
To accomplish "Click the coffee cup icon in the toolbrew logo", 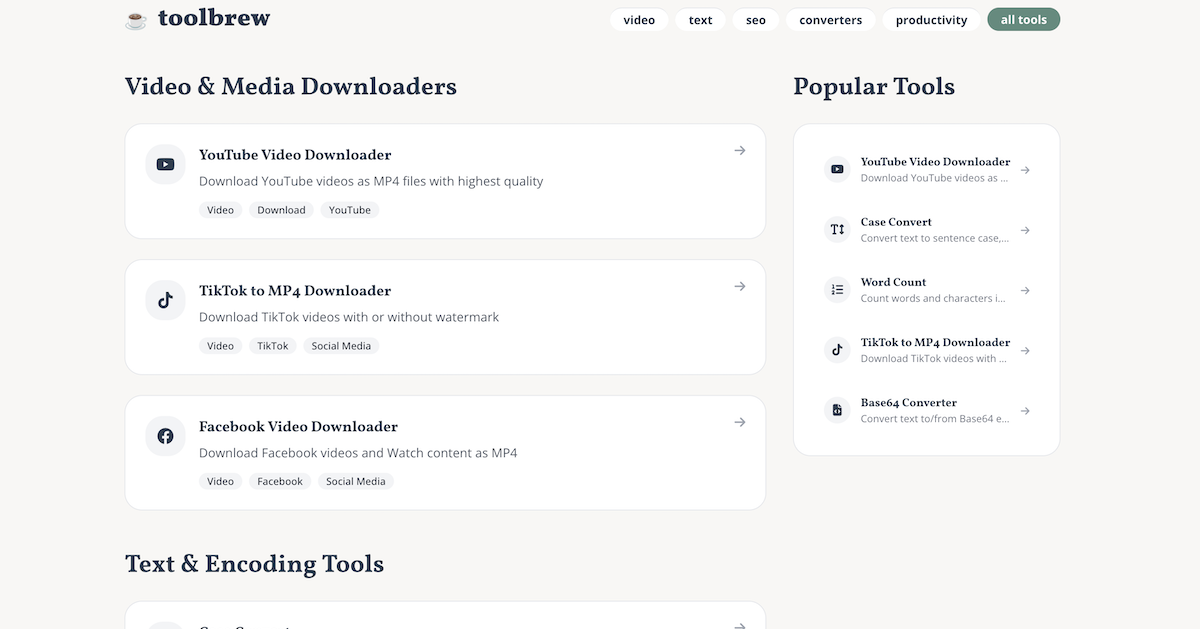I will point(133,18).
